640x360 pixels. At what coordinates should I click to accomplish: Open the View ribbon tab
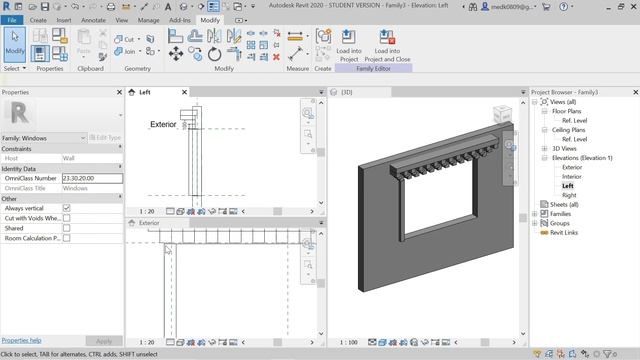(121, 20)
